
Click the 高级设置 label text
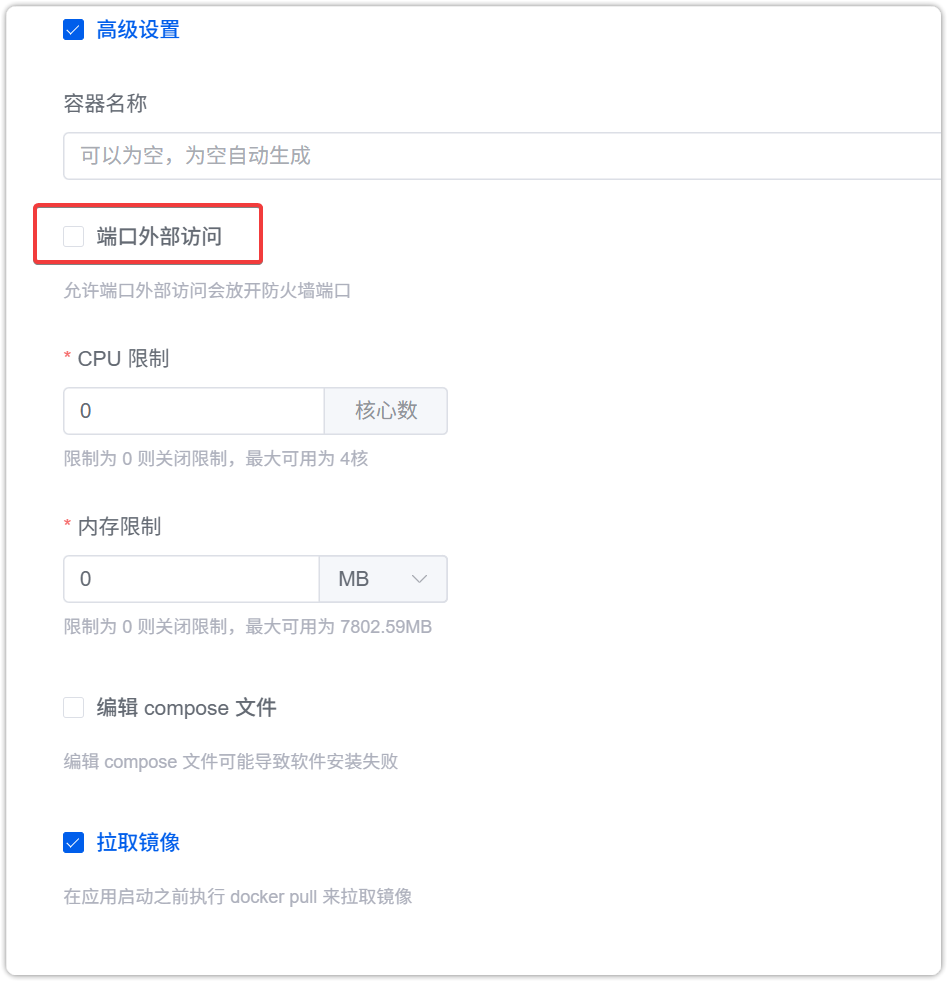(x=138, y=30)
